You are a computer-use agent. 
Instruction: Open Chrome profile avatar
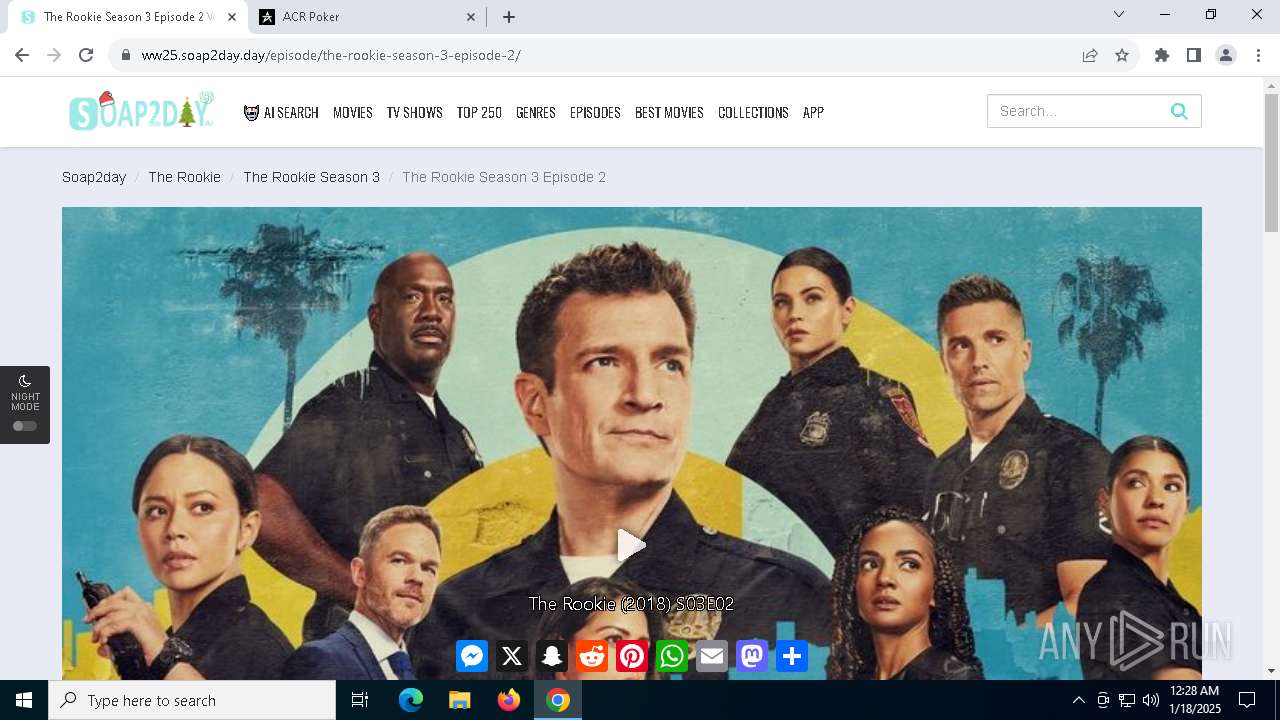(1226, 55)
